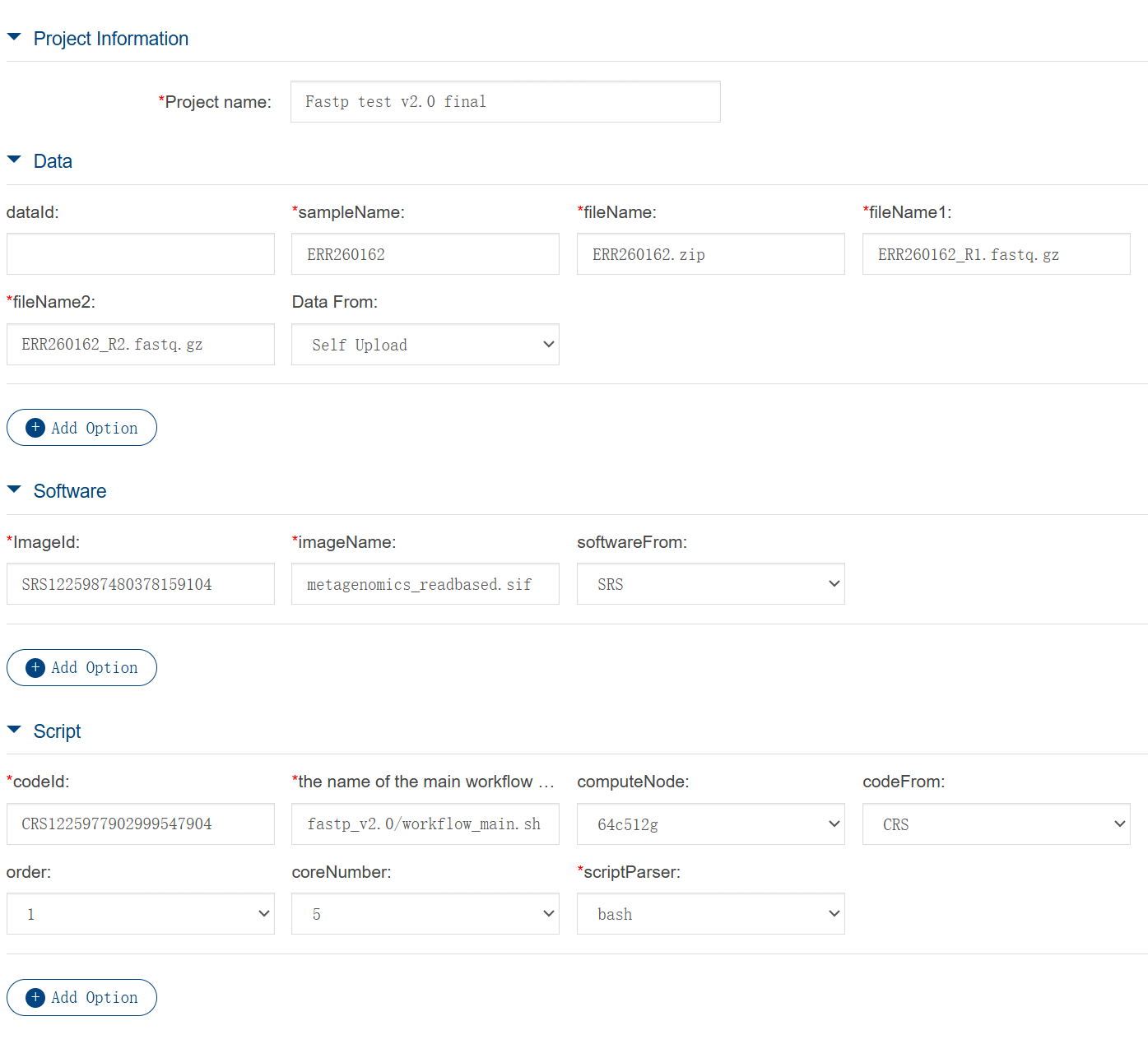Click plus icon under Software section
1148x1044 pixels.
click(35, 668)
